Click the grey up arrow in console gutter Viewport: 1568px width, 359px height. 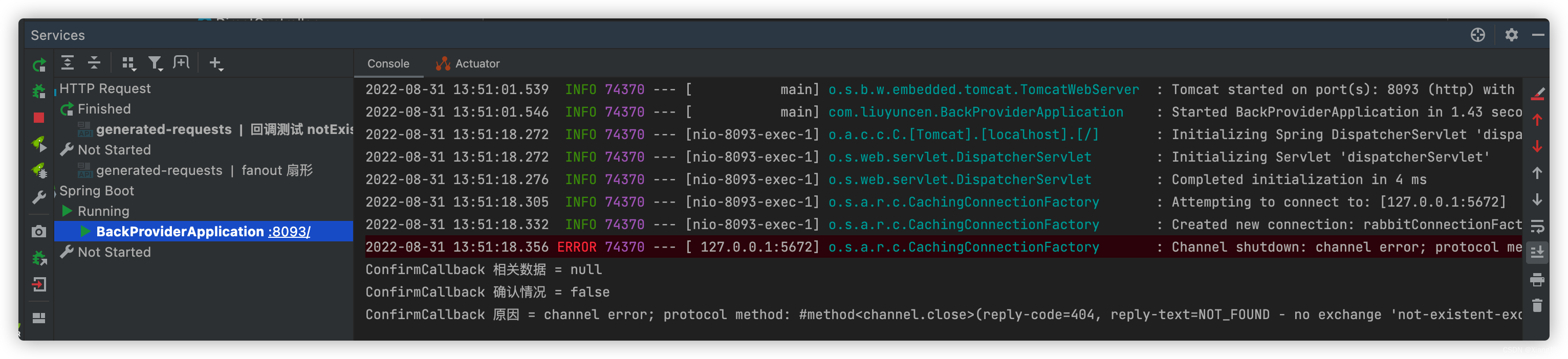[1537, 173]
